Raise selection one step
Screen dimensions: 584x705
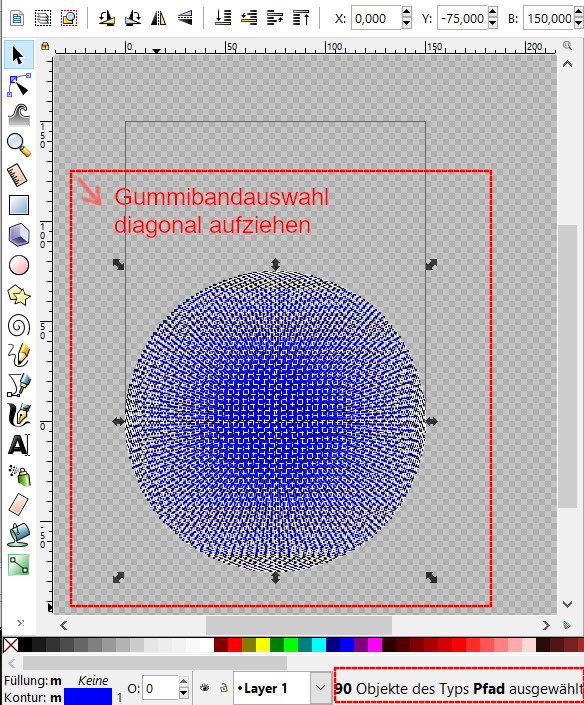(x=275, y=18)
